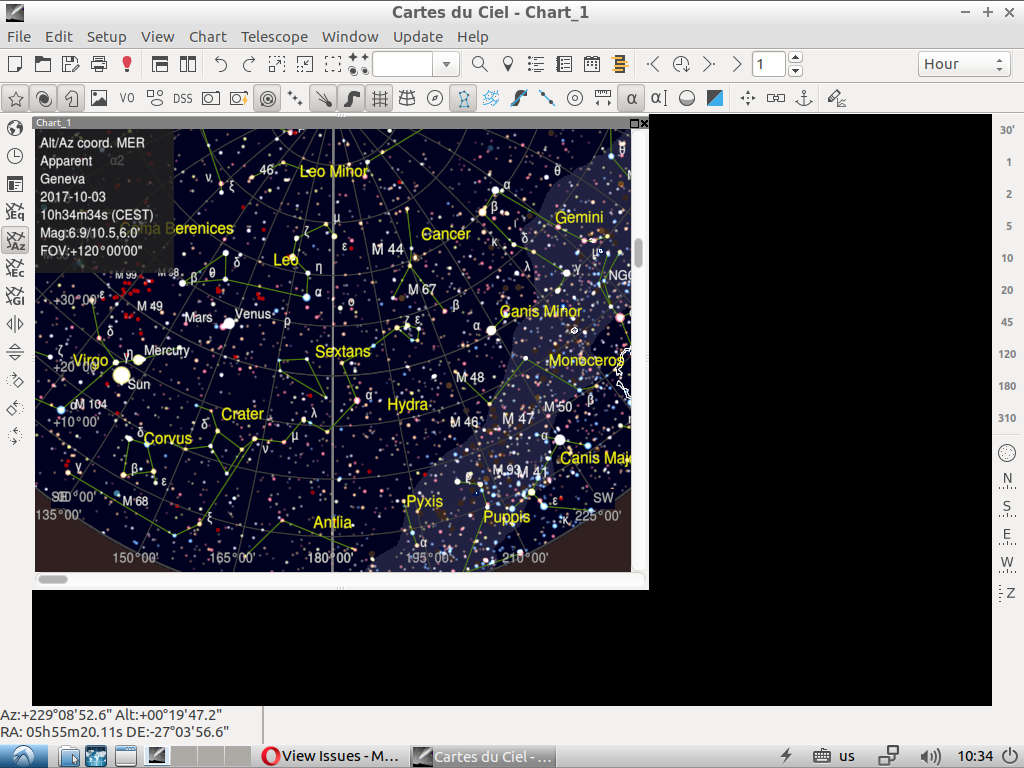The height and width of the screenshot is (768, 1024).
Task: Click the toolbar search text box
Action: coord(402,64)
